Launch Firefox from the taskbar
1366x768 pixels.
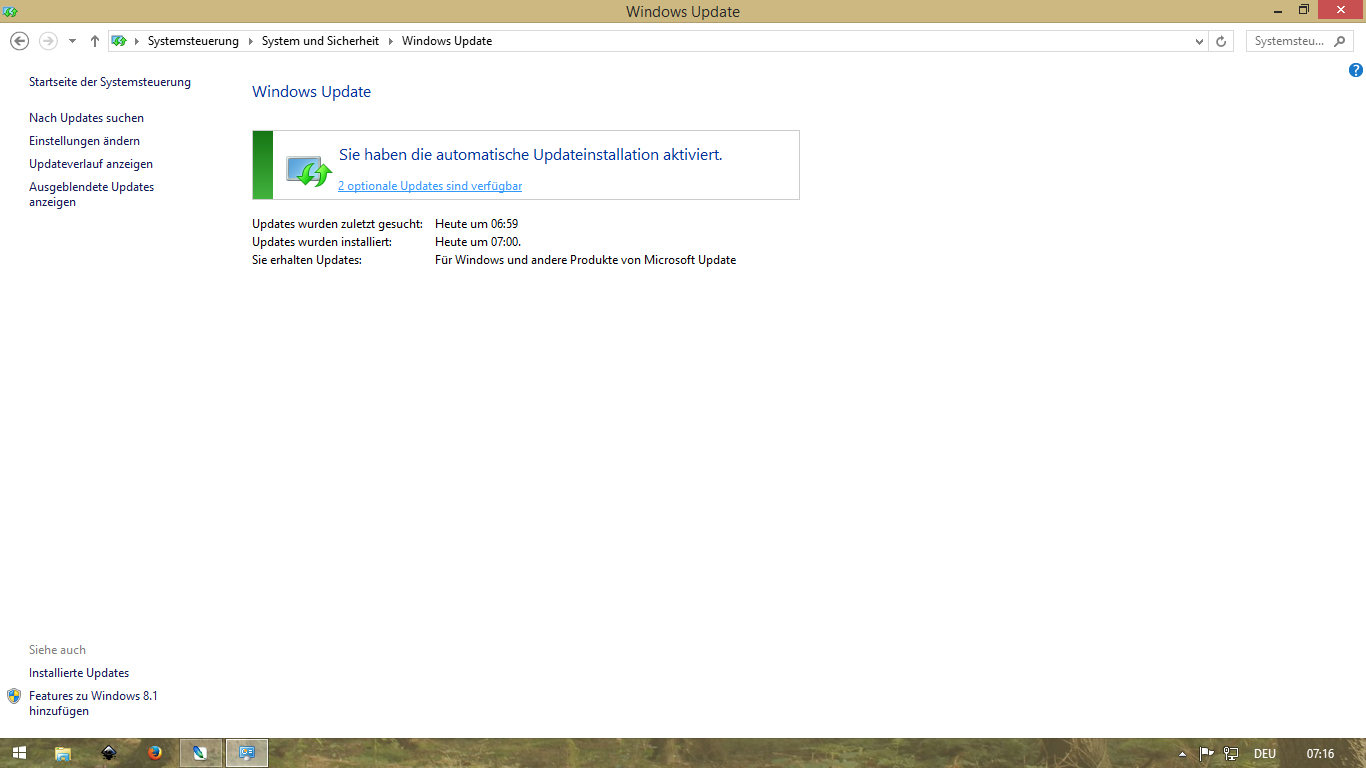[x=155, y=753]
